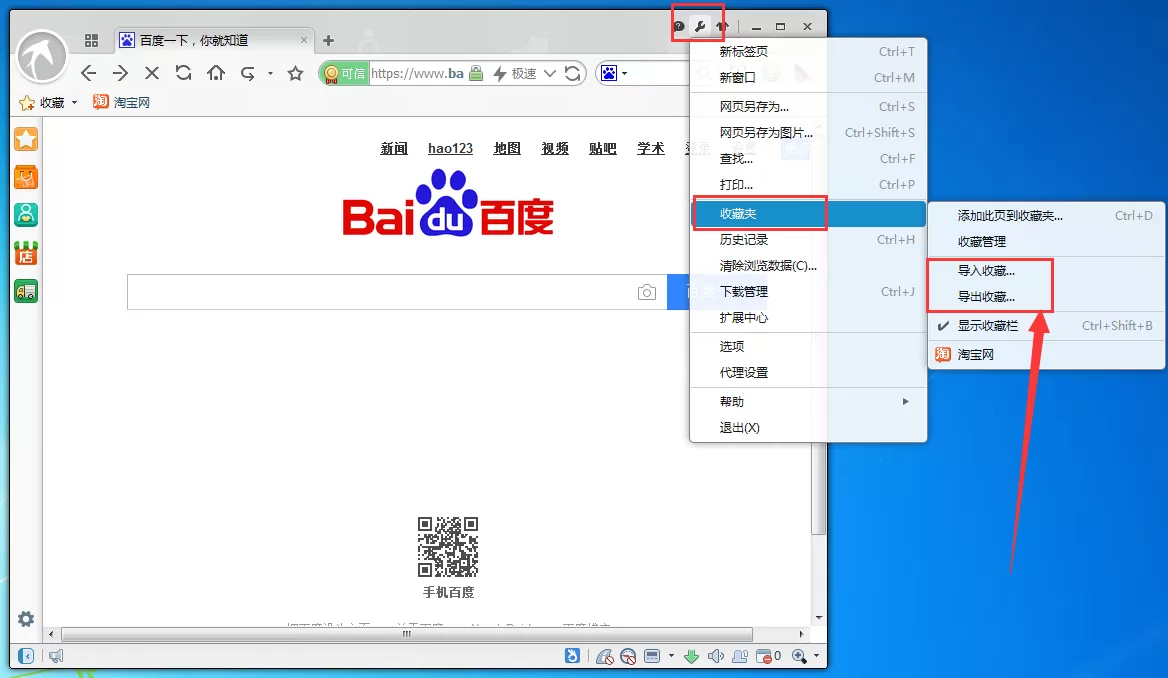Open the 收藏夹 menu entry
The width and height of the screenshot is (1168, 678).
point(809,214)
